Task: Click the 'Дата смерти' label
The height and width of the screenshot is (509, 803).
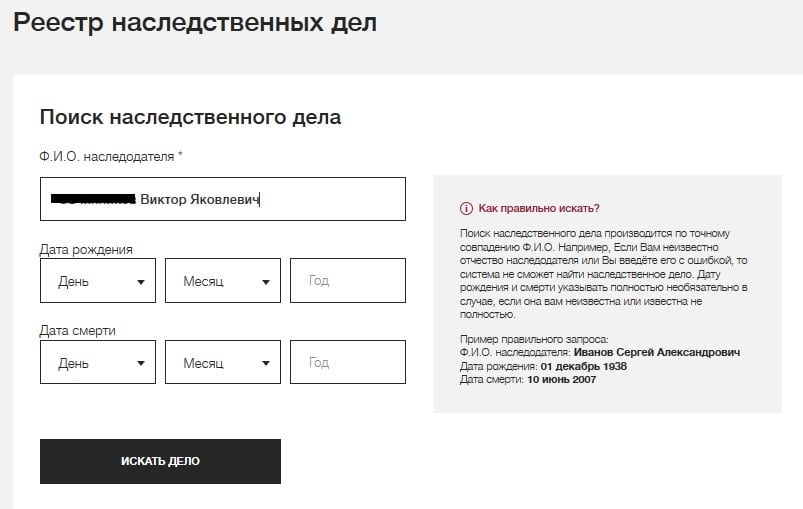Action: (x=78, y=331)
